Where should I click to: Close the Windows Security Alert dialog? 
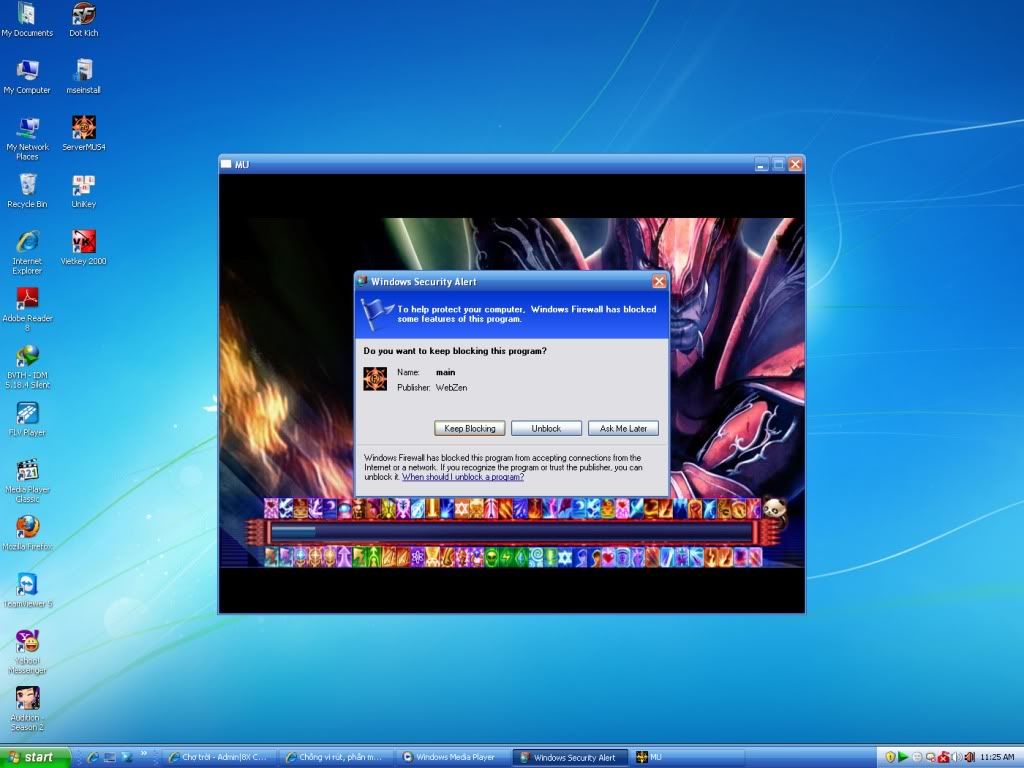659,281
